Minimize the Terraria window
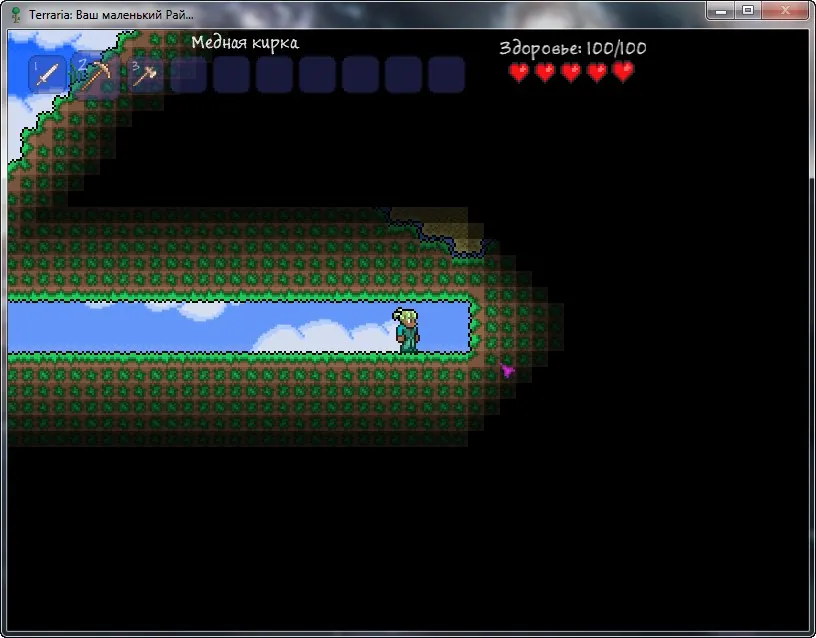This screenshot has height=638, width=816. point(721,10)
